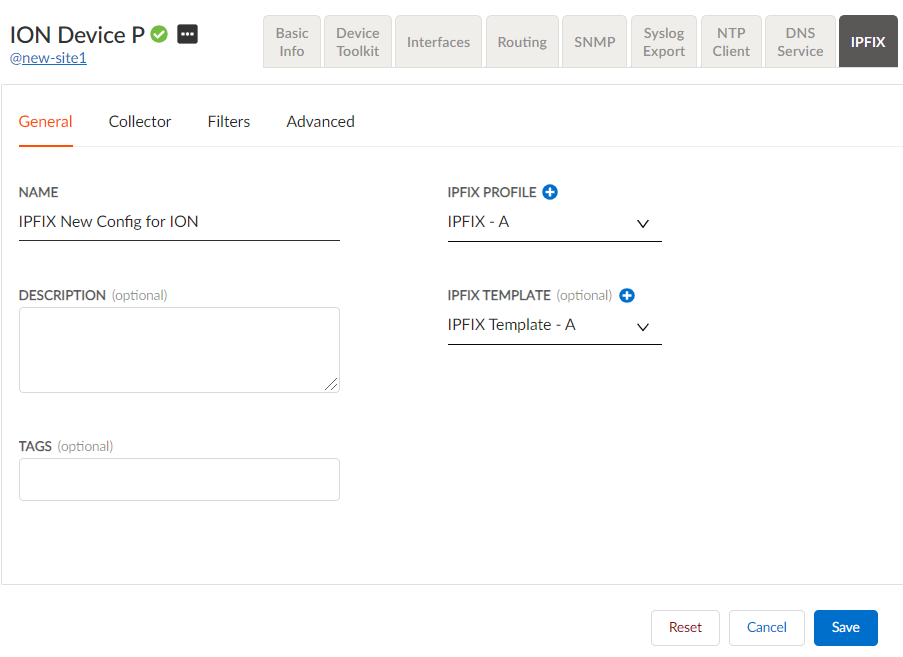Cancel the IPFIX configuration changes
The image size is (903, 657).
(x=766, y=627)
